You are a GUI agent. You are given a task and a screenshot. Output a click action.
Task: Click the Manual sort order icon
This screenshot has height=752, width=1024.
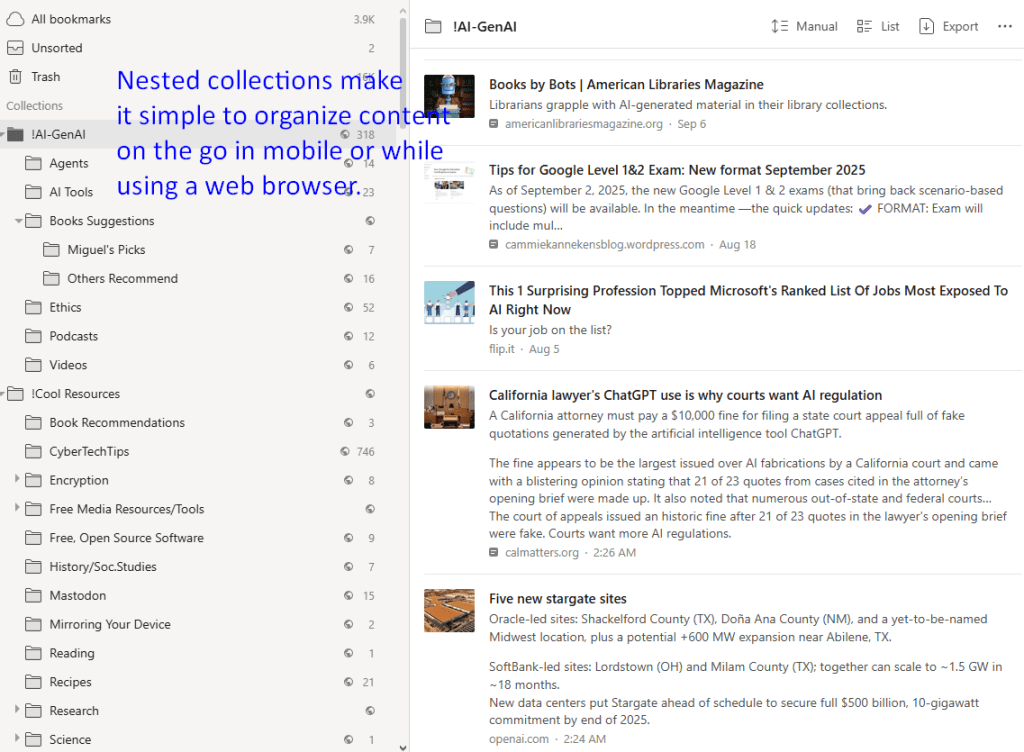pyautogui.click(x=780, y=27)
